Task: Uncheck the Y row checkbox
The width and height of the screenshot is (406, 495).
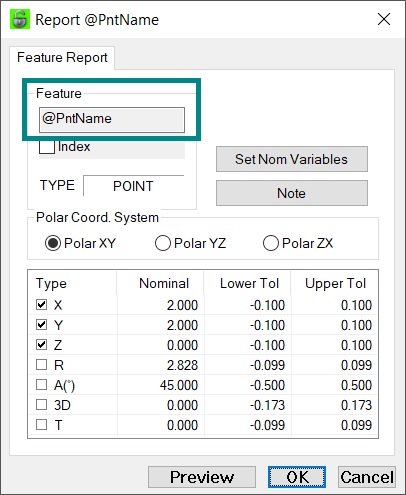Action: click(x=41, y=324)
